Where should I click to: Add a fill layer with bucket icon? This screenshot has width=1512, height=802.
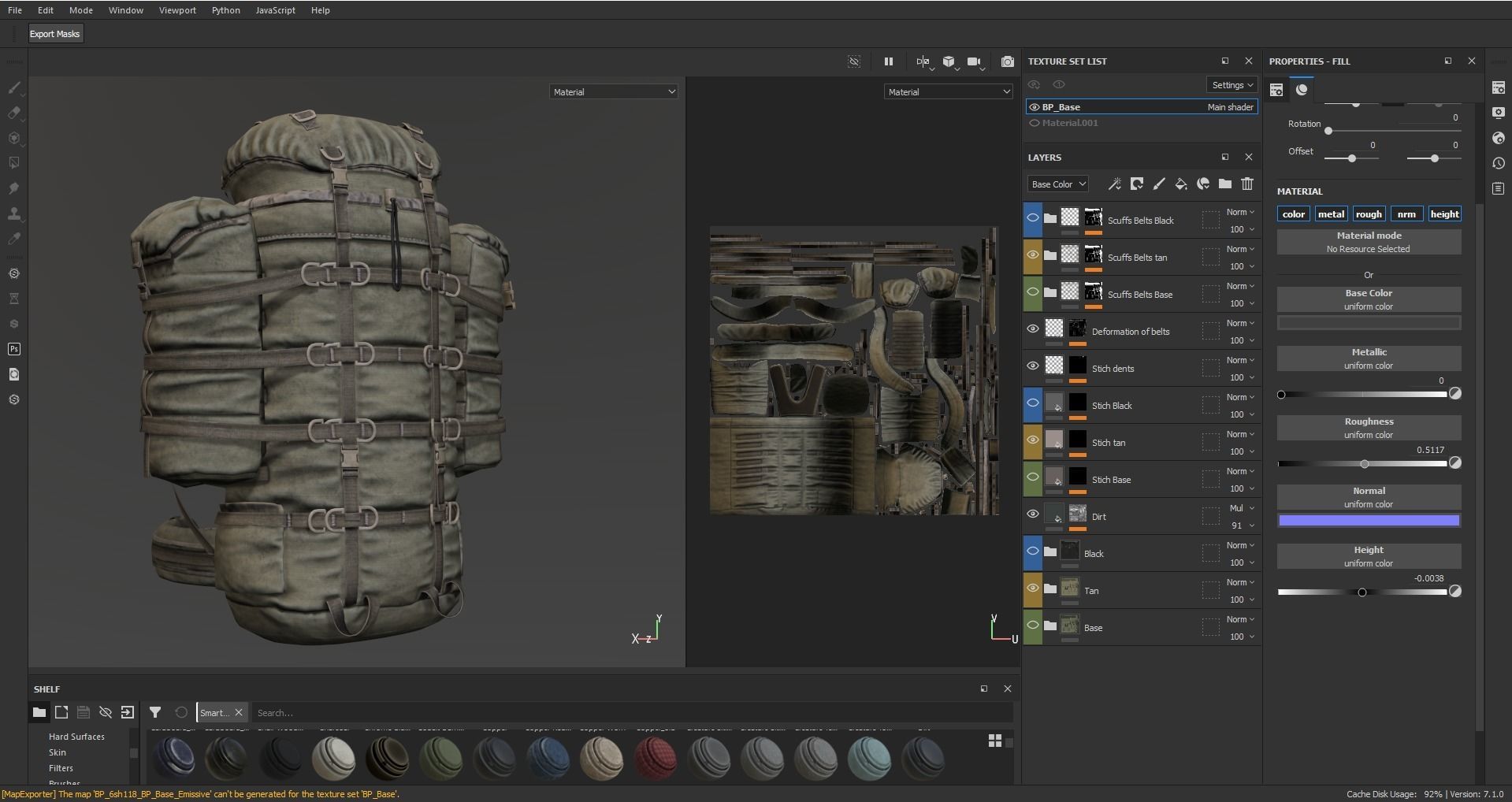point(1180,184)
